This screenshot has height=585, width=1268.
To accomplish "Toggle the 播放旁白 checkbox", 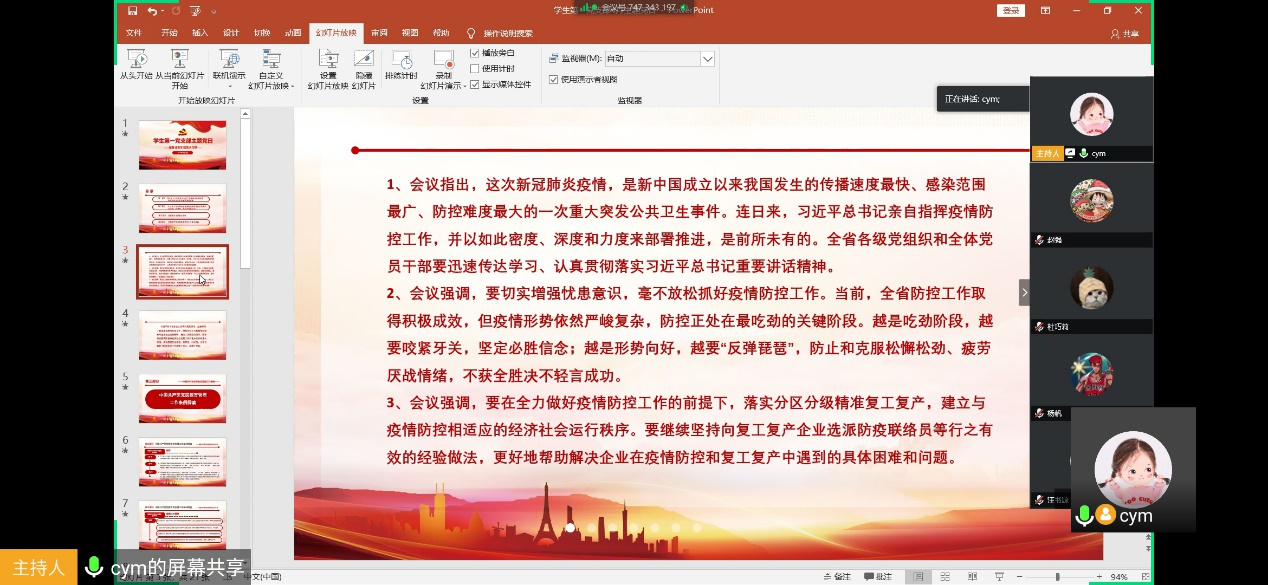I will click(x=475, y=53).
